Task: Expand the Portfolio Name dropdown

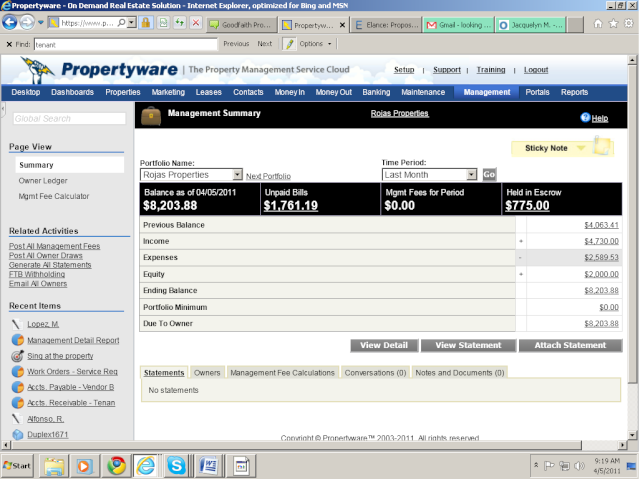Action: click(237, 175)
